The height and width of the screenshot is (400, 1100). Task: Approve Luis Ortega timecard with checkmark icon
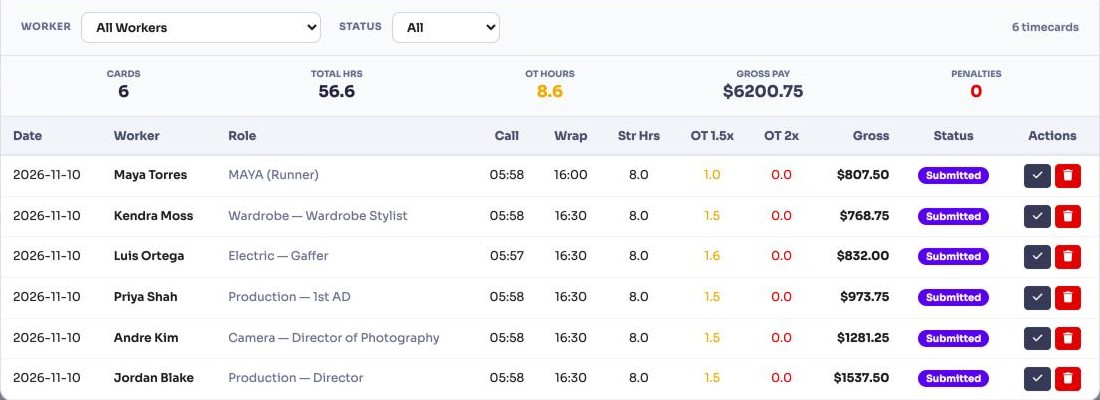point(1037,256)
